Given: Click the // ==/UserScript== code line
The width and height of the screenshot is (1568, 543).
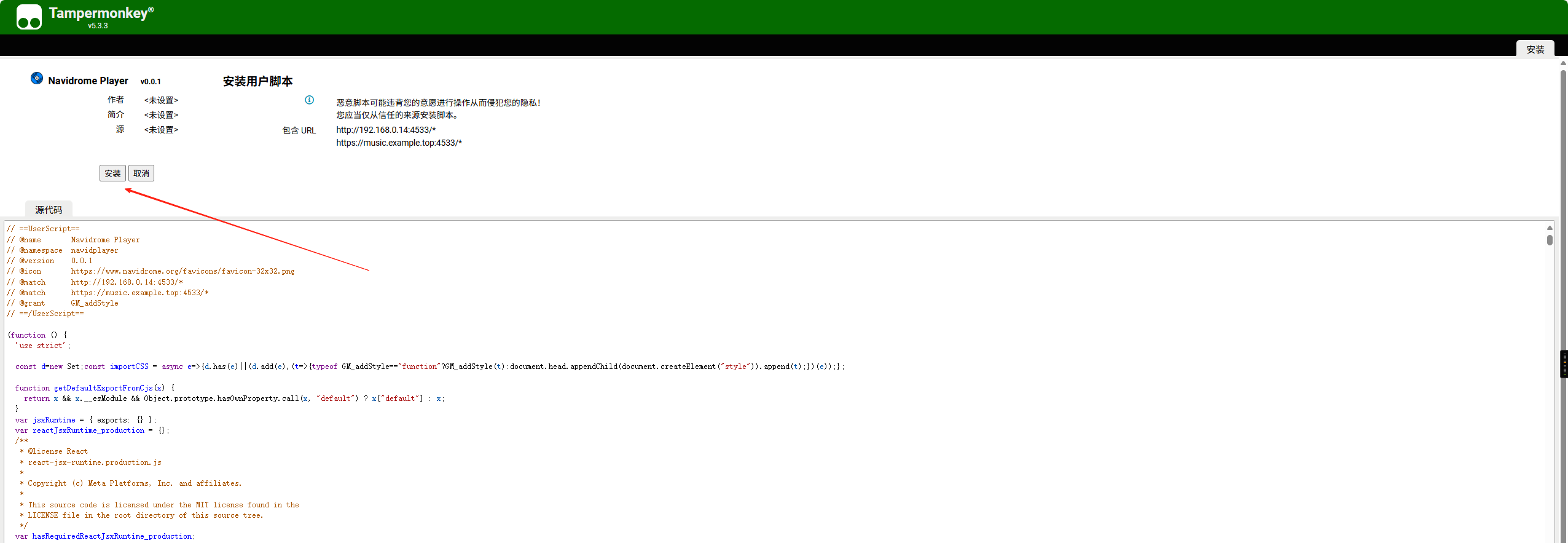Looking at the screenshot, I should tap(45, 314).
